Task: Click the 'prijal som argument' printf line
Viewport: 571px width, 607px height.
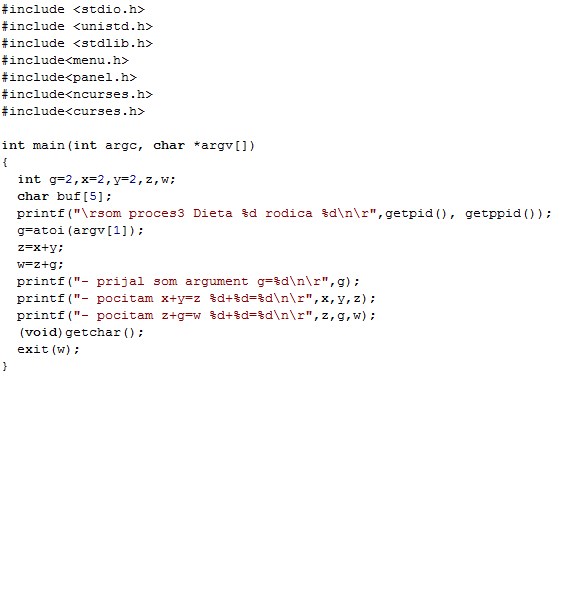Action: point(188,281)
